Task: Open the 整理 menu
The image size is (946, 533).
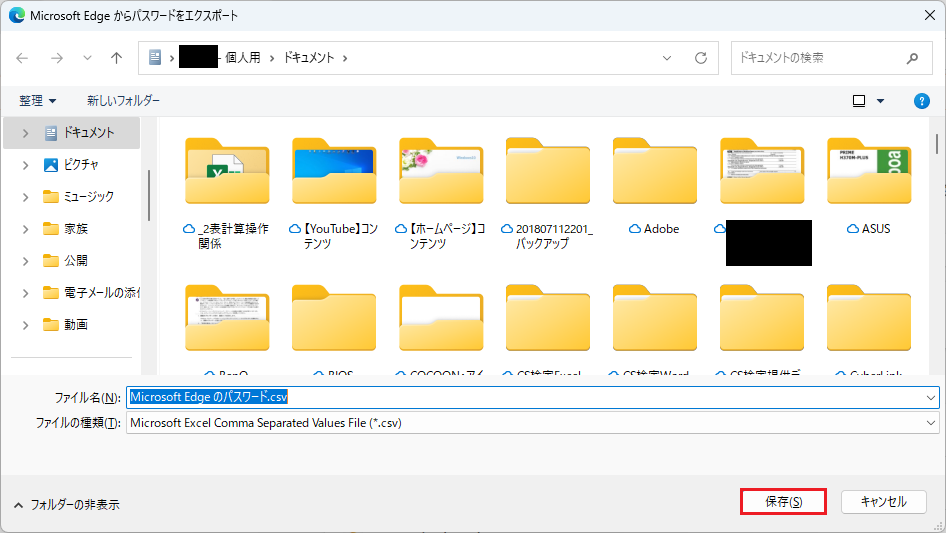Action: click(x=37, y=101)
